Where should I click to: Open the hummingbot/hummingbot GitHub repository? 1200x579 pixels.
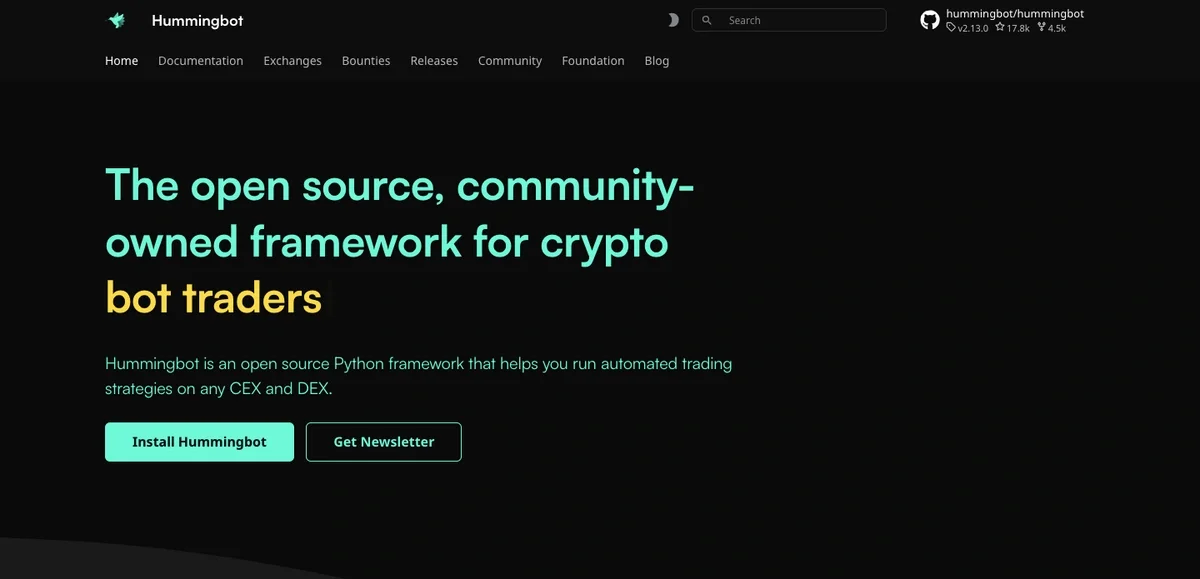pos(1015,13)
